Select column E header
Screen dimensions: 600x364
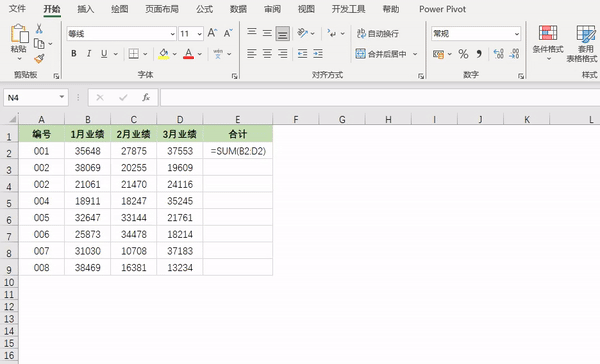point(238,119)
